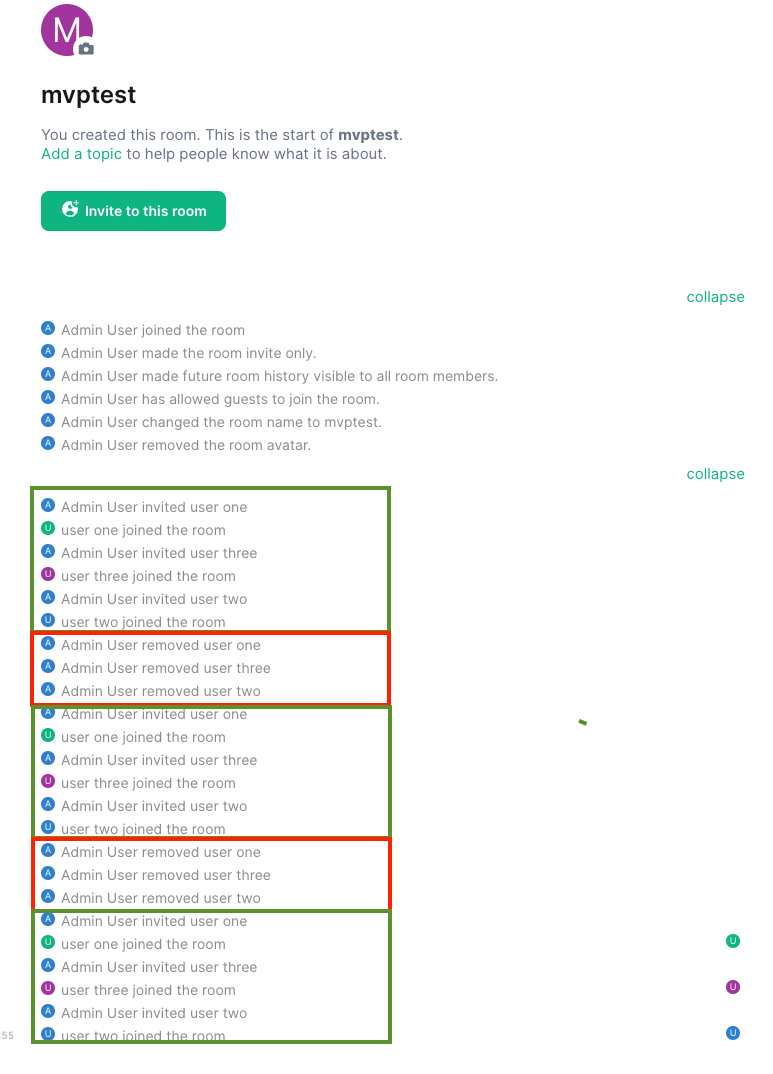Collapse the summary above Admin User joined the room
This screenshot has width=773, height=1074.
715,297
